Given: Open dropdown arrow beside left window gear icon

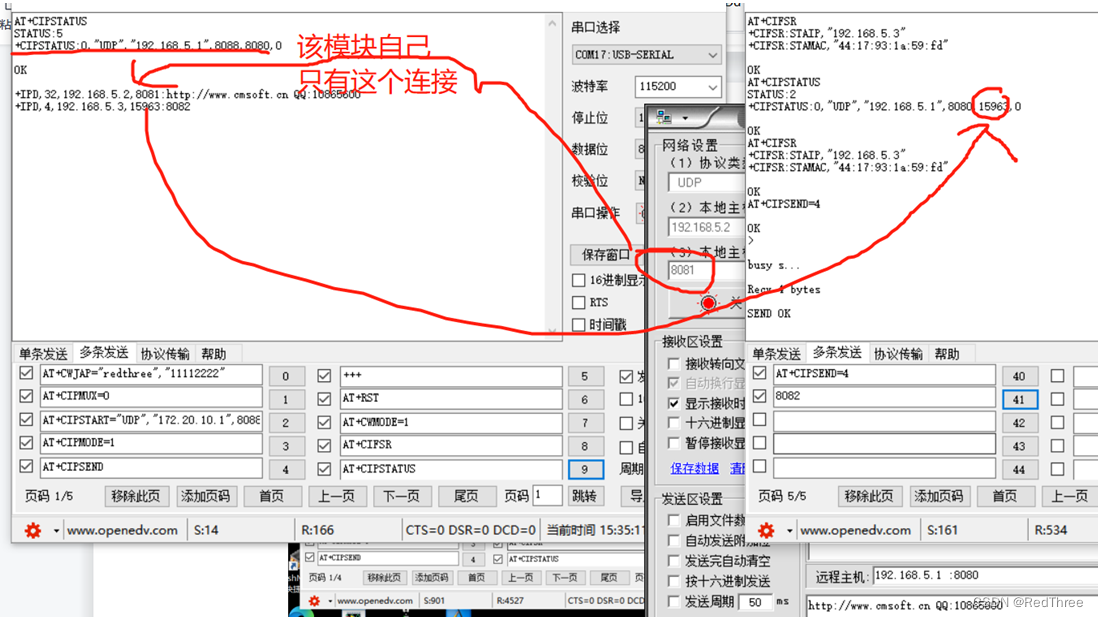Looking at the screenshot, I should click(56, 531).
